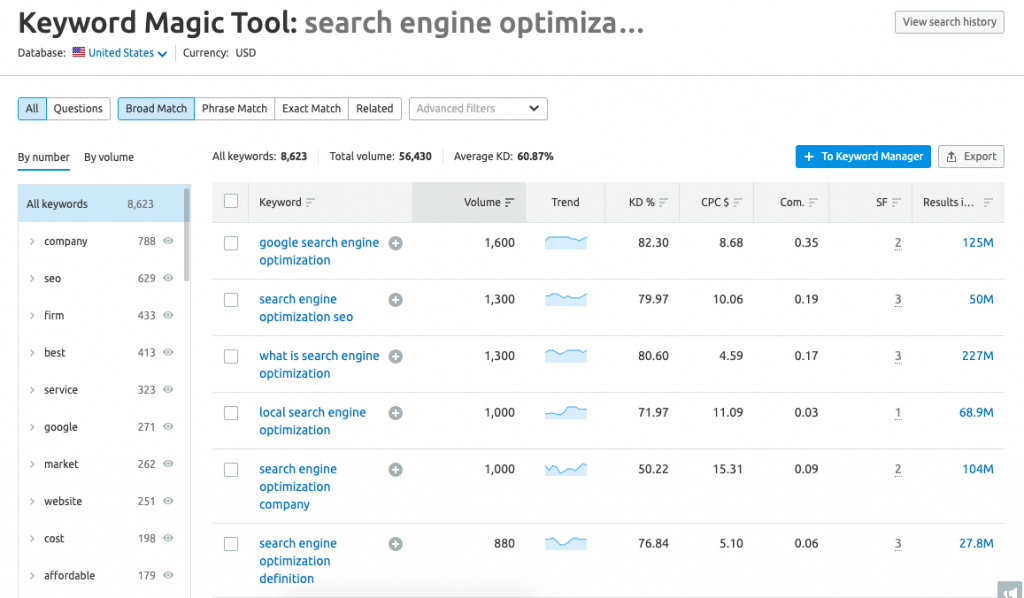This screenshot has width=1024, height=598.
Task: Switch to By volume grouping
Action: [x=109, y=157]
